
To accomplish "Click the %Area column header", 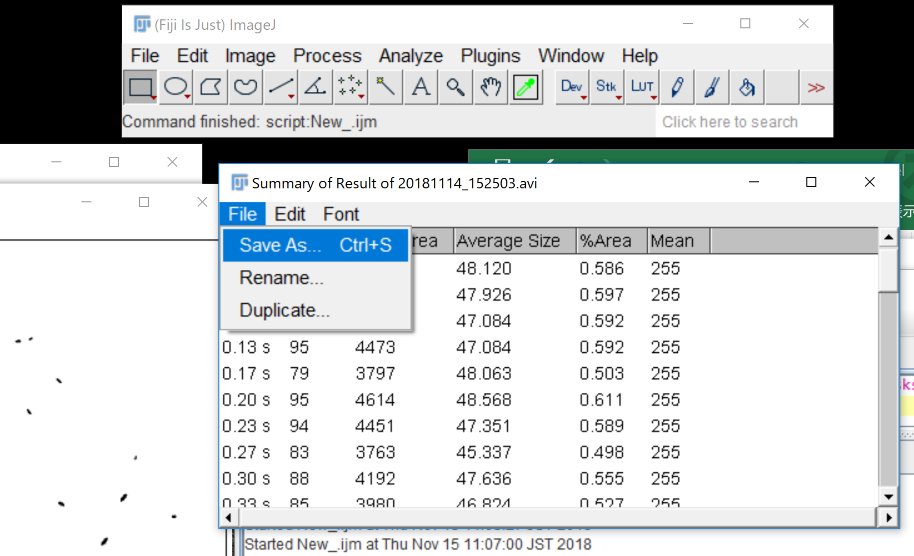I will 611,241.
